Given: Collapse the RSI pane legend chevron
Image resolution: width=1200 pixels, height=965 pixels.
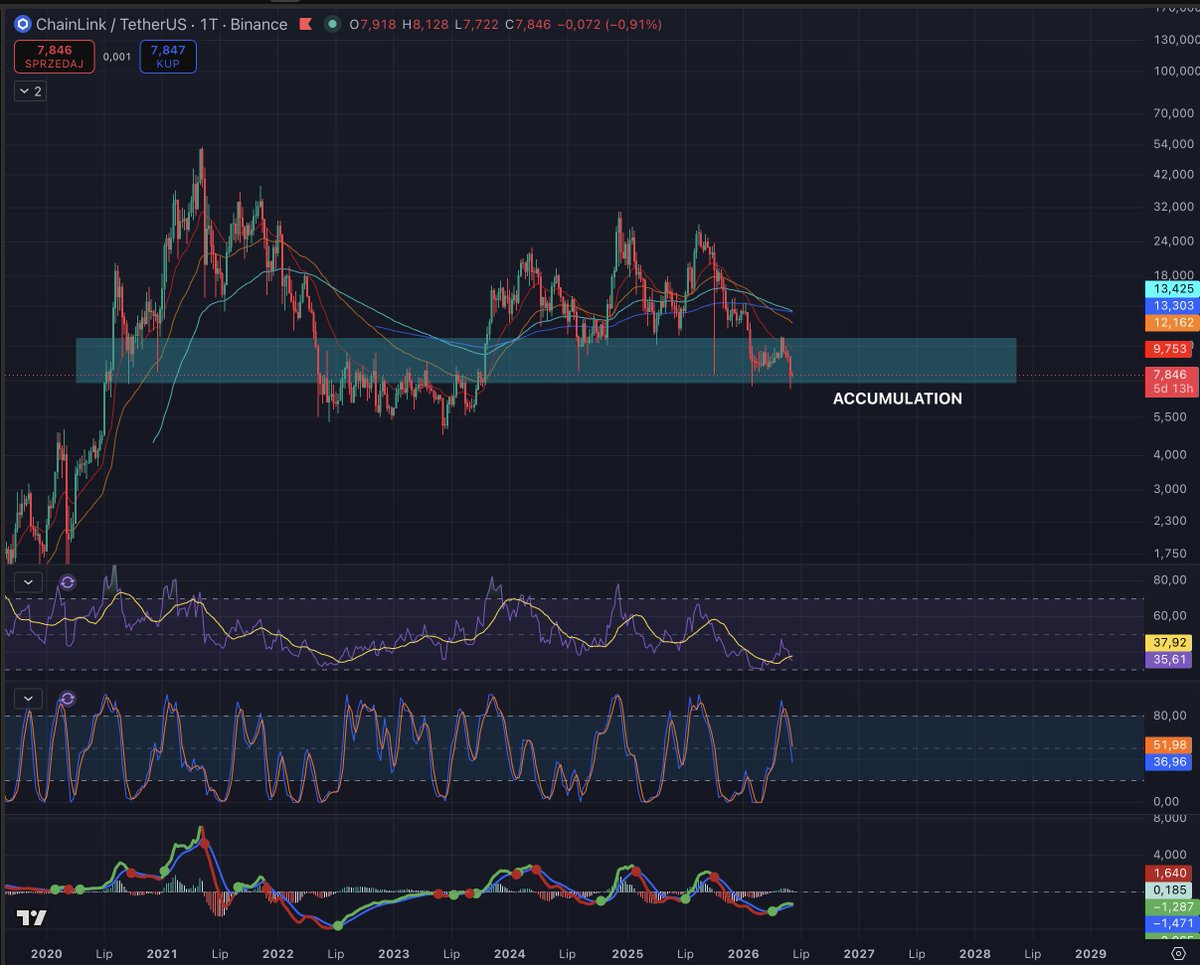Looking at the screenshot, I should coord(28,582).
